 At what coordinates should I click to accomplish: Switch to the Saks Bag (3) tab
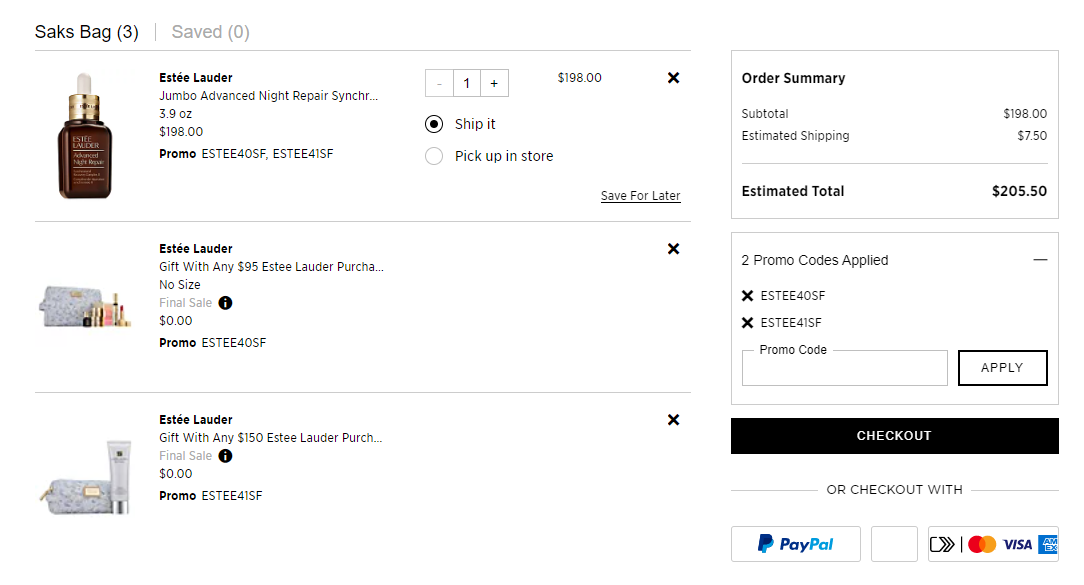[x=86, y=32]
